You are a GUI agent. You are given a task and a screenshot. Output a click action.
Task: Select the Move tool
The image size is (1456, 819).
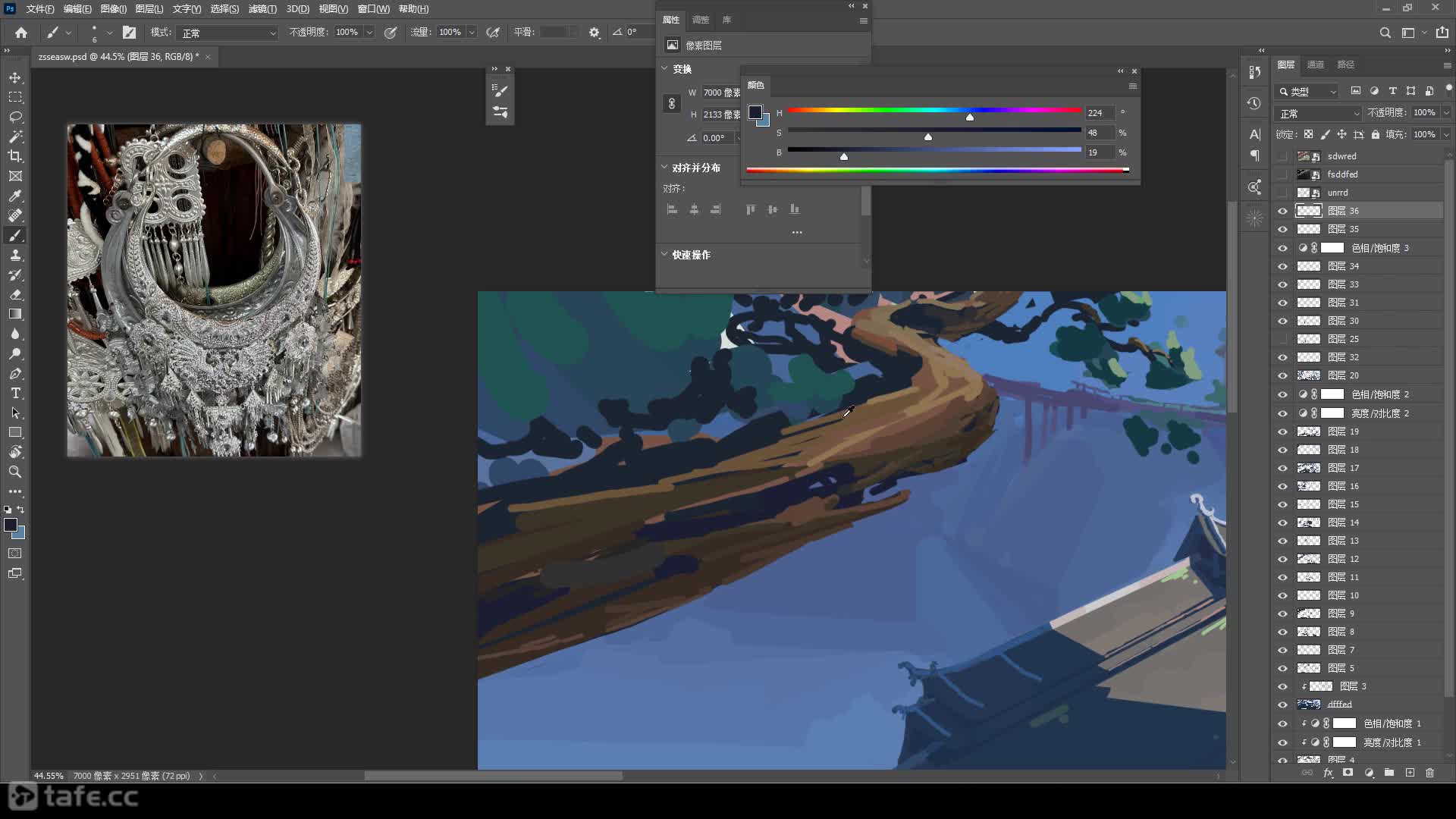15,77
